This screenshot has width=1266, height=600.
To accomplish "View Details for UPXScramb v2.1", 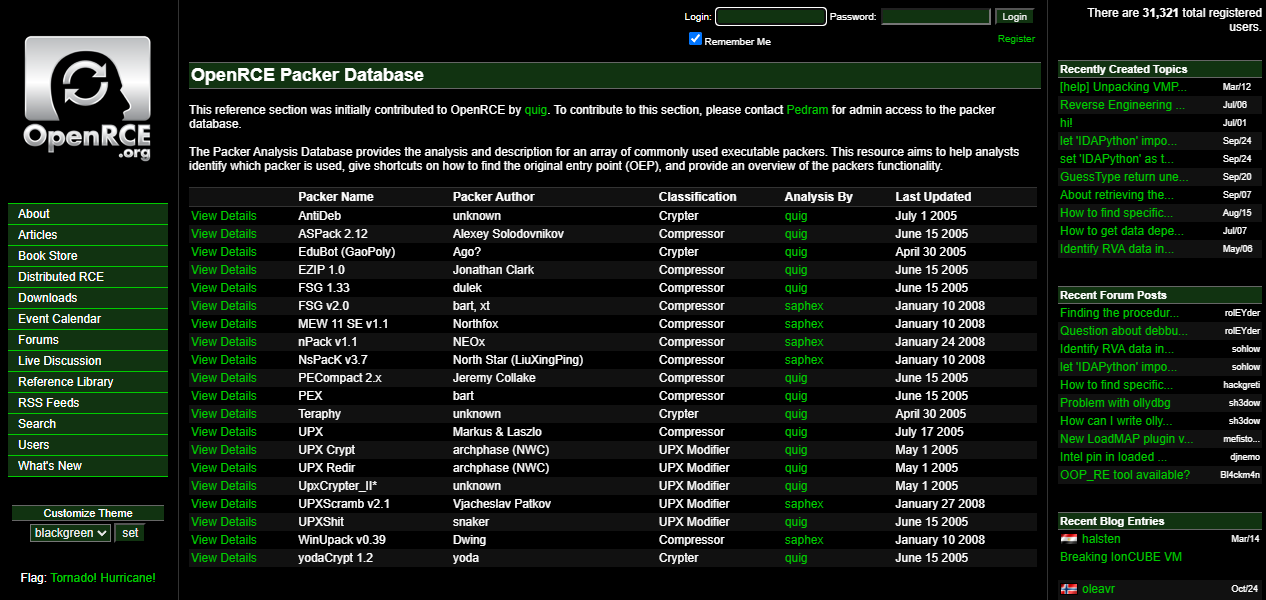I will coord(224,504).
